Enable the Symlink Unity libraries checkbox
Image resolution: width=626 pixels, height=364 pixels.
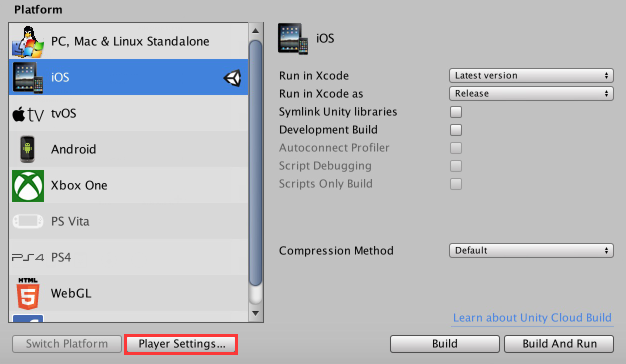pos(456,112)
